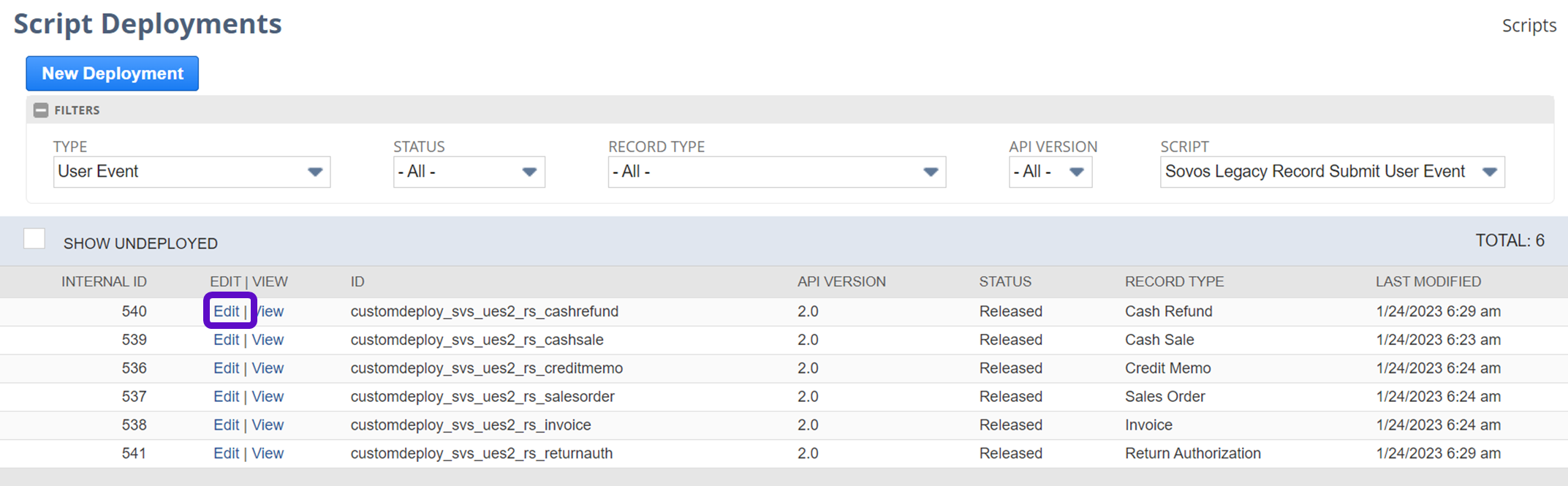Open the Script filter dropdown
Screen dimensions: 1568x486
click(1331, 172)
